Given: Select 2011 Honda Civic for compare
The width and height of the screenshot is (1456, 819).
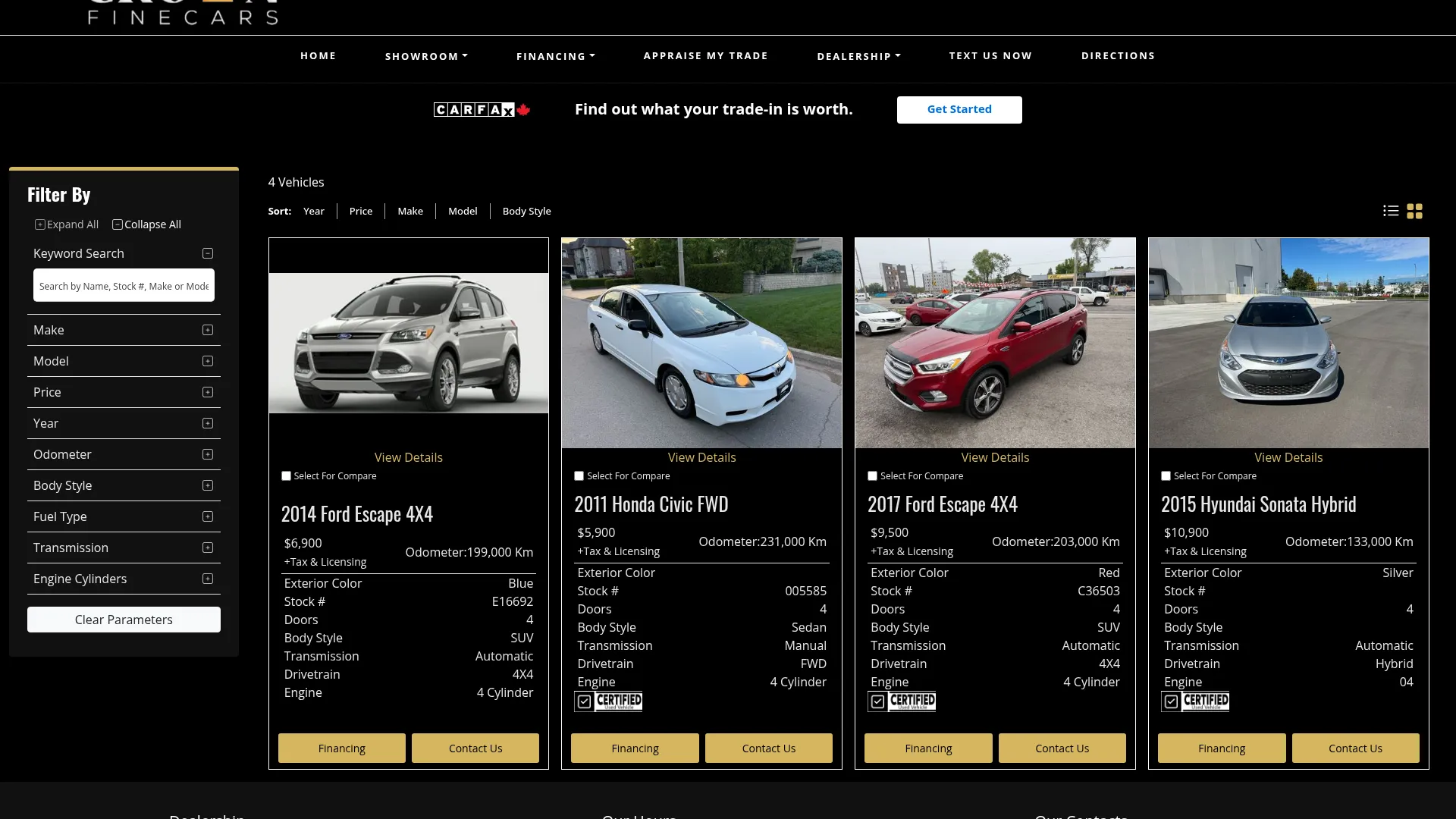Looking at the screenshot, I should pyautogui.click(x=579, y=476).
